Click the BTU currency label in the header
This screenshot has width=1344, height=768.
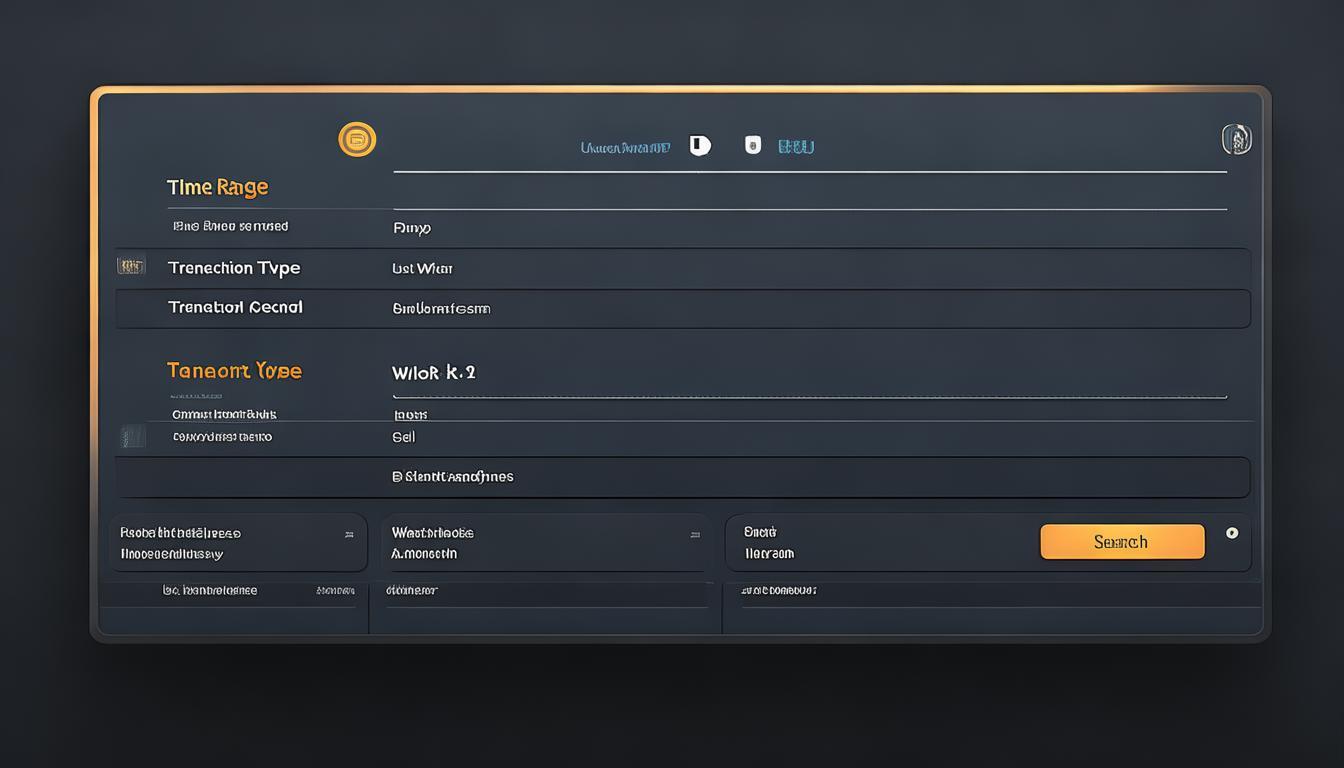point(795,146)
